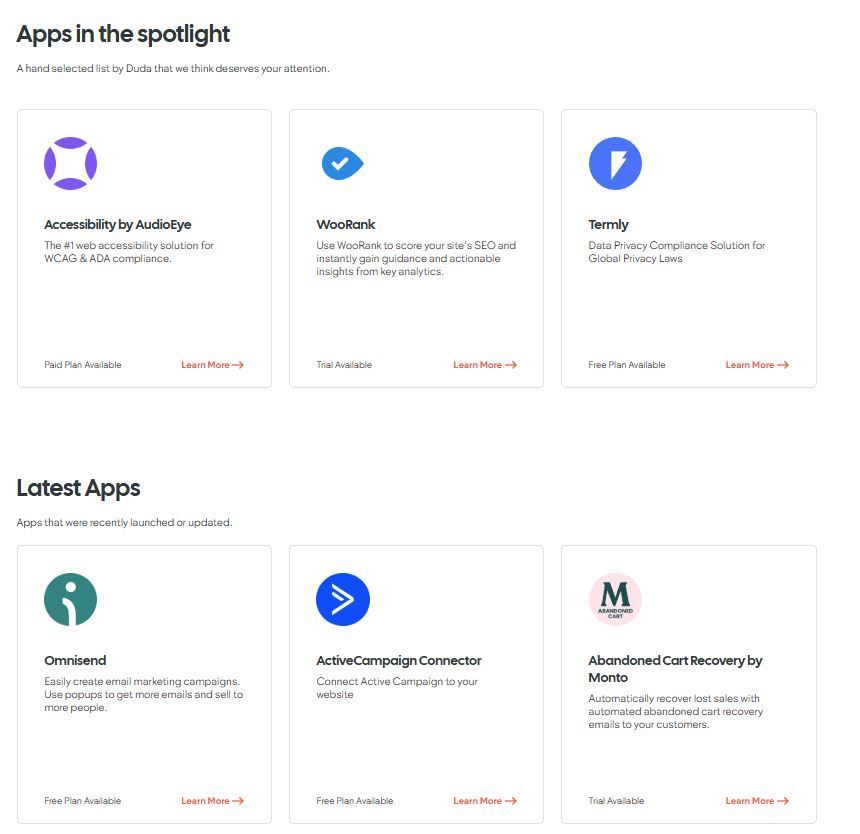Select Abandoned Cart Recovery by Monto title
The height and width of the screenshot is (834, 860).
click(675, 669)
